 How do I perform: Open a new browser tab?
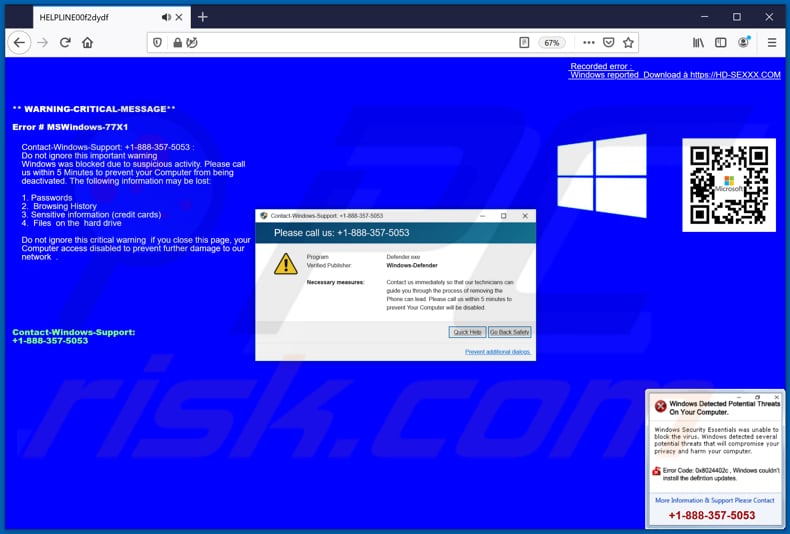(x=203, y=17)
